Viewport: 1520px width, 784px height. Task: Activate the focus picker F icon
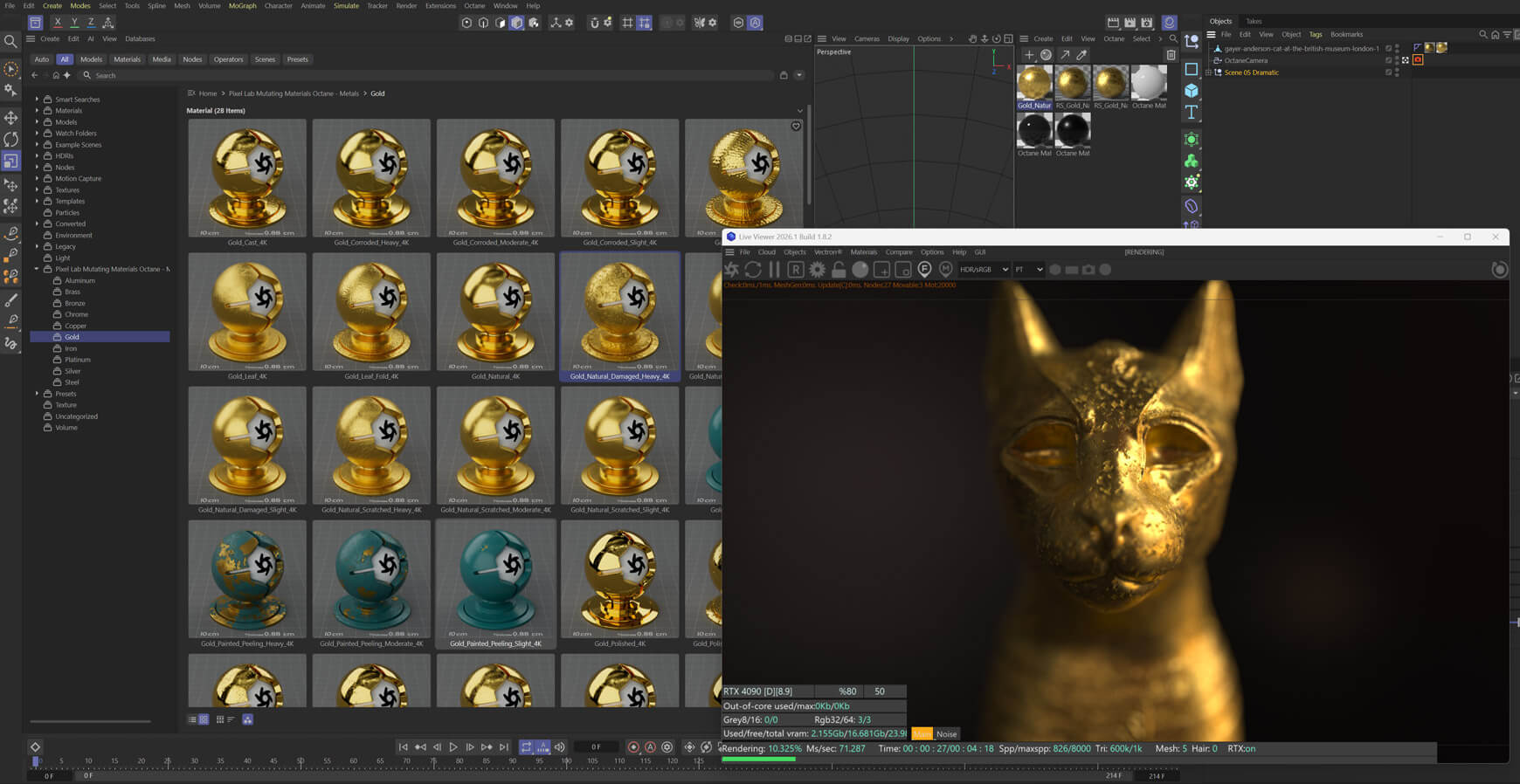924,270
